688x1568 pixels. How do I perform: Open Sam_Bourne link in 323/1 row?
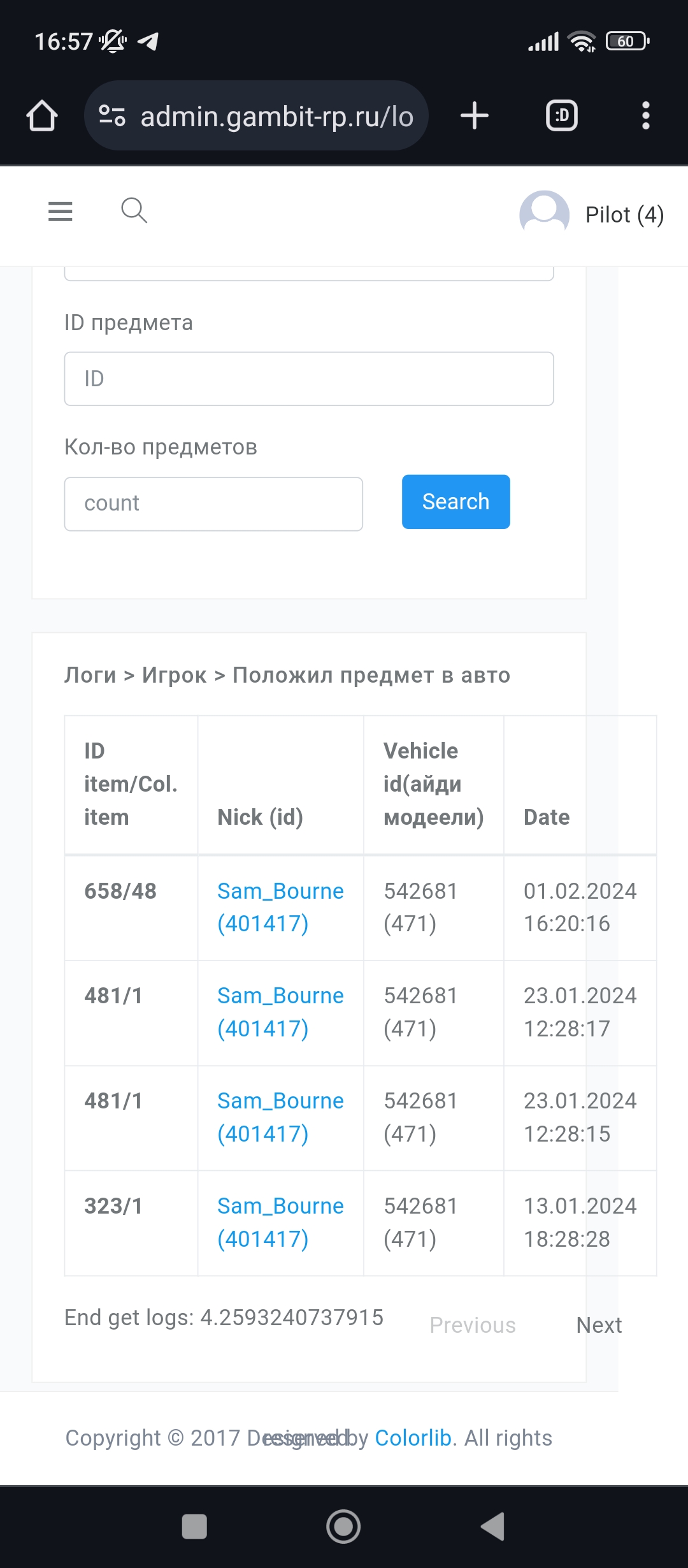point(280,1222)
